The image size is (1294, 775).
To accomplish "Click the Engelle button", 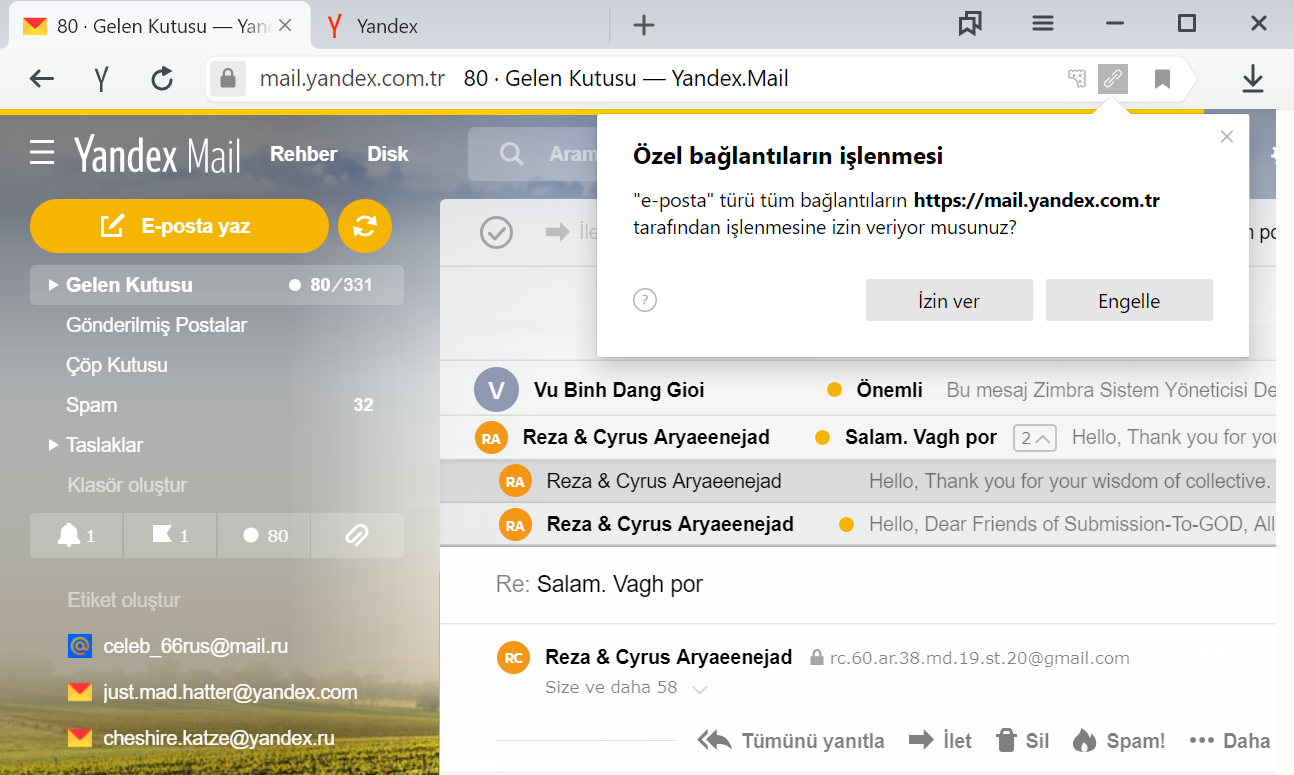I will tap(1129, 300).
